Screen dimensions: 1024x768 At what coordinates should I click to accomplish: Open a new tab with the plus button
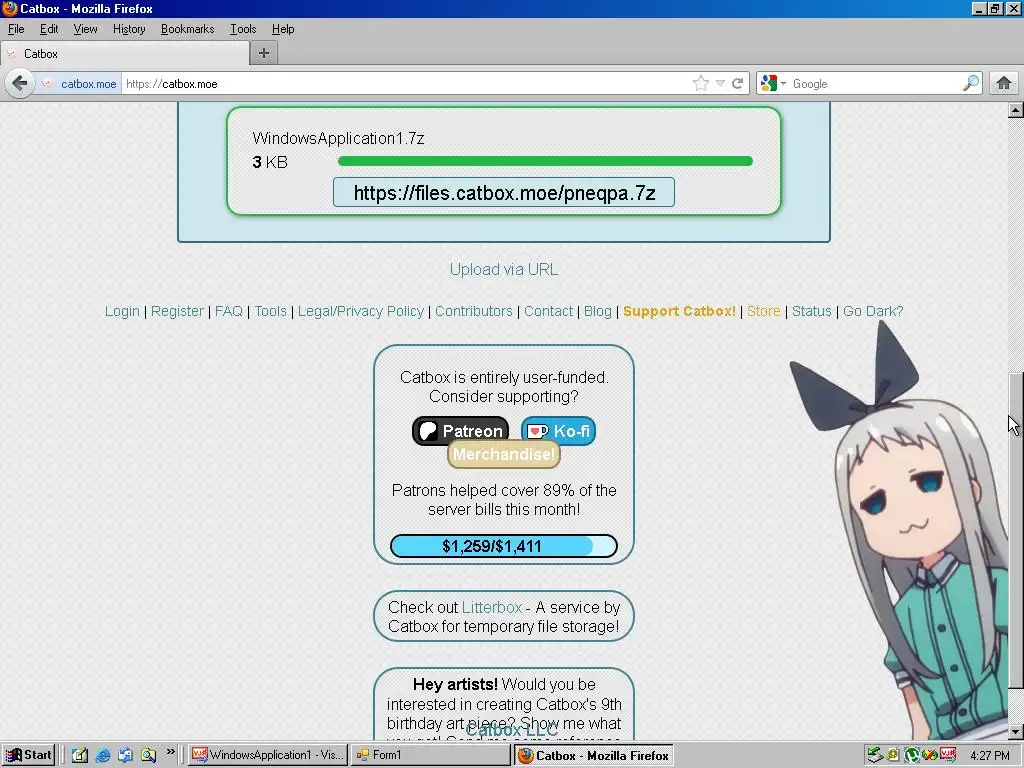[x=264, y=53]
